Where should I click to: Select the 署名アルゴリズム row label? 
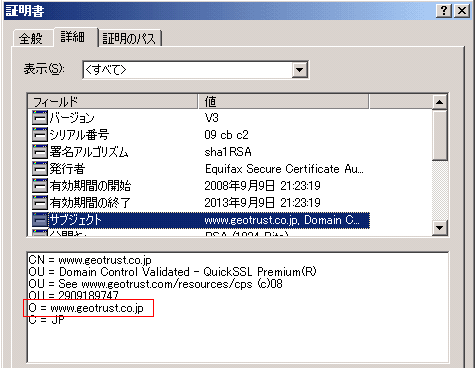tap(89, 152)
